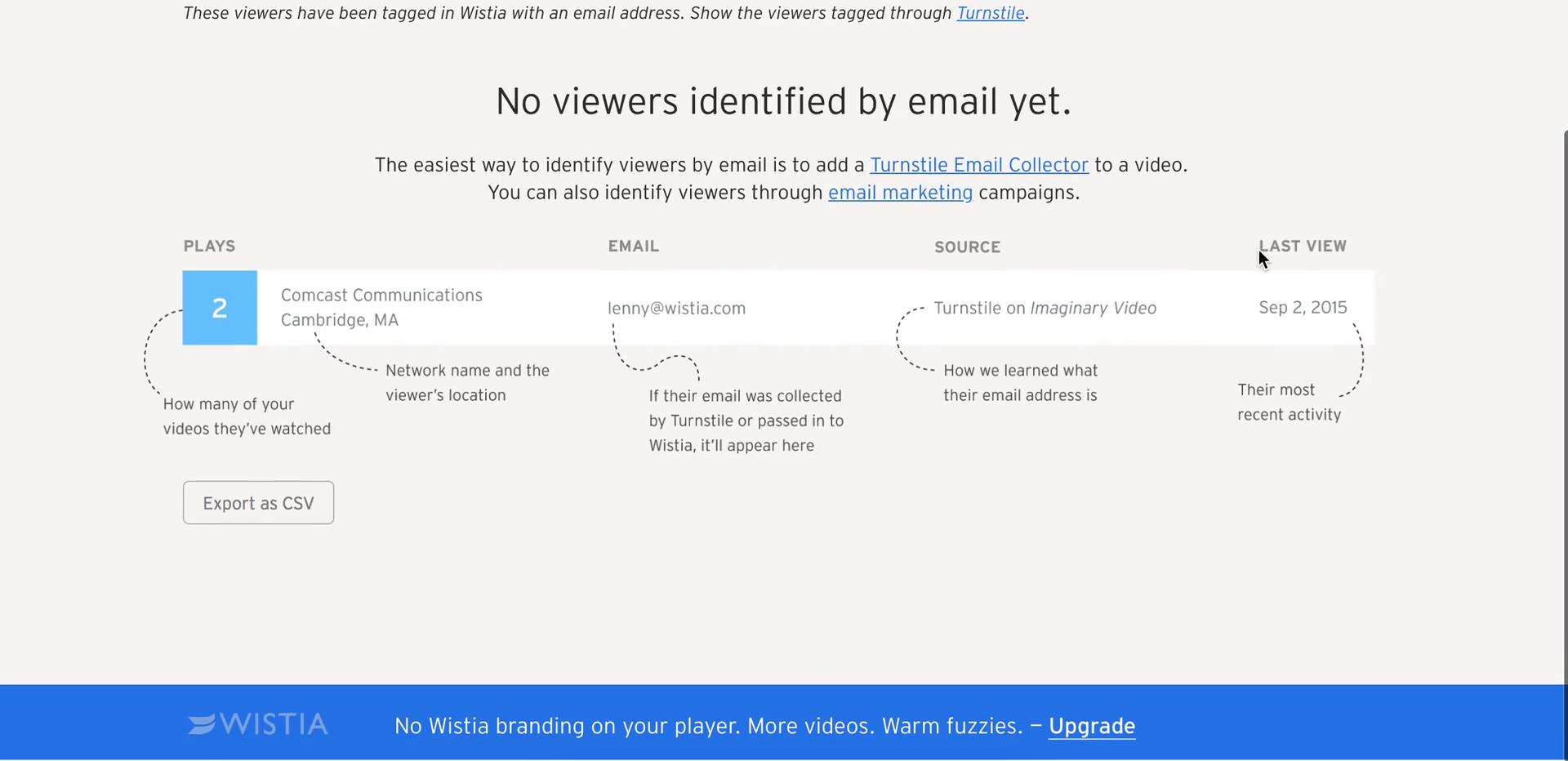Image resolution: width=1568 pixels, height=761 pixels.
Task: Click the lenny@wistia.com email cell
Action: (676, 309)
